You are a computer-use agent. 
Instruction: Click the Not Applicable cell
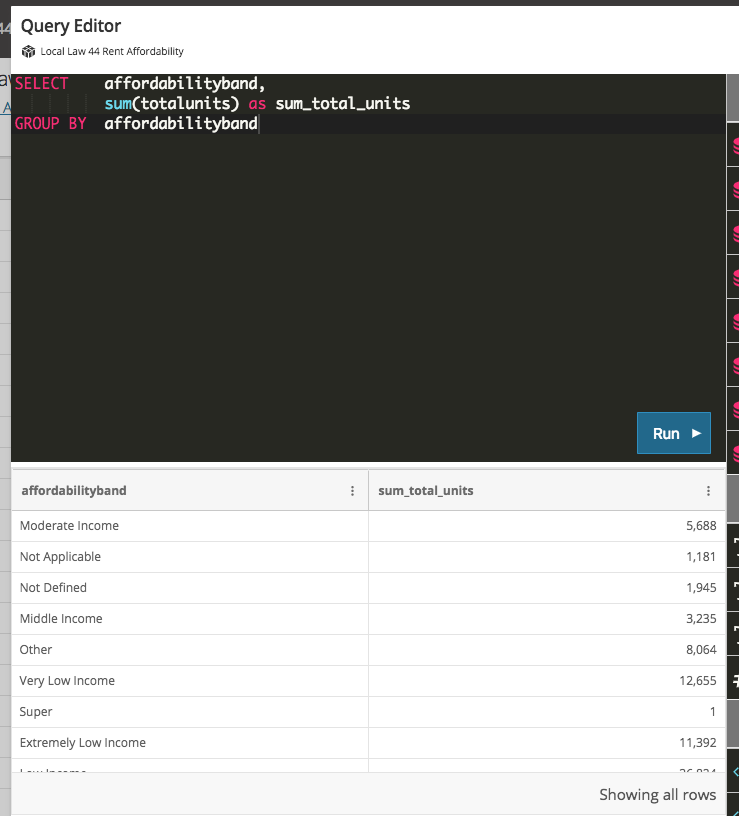[x=190, y=557]
